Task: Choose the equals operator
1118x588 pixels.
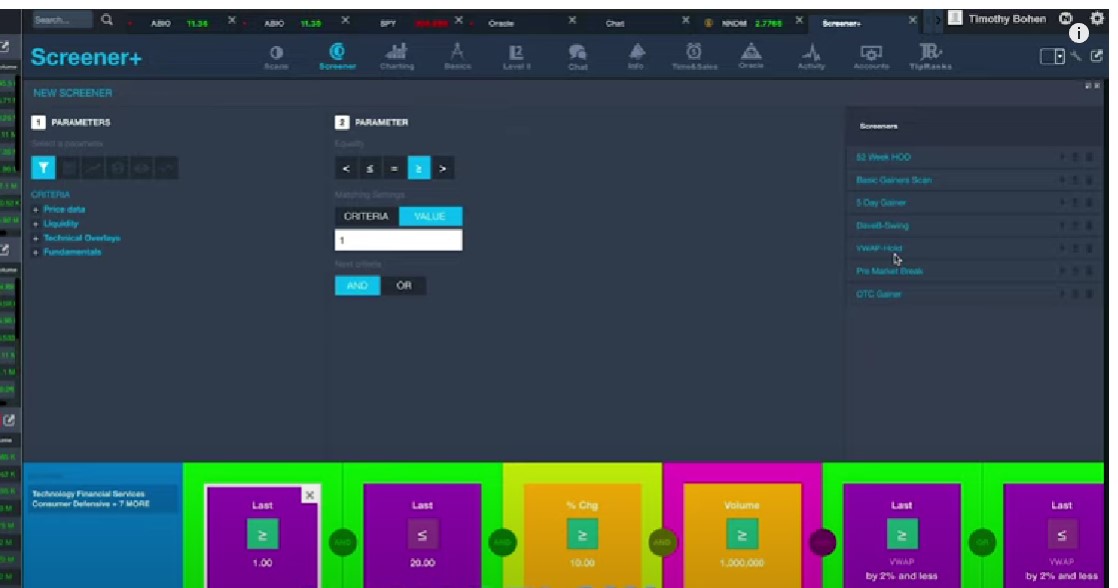Action: click(x=394, y=168)
